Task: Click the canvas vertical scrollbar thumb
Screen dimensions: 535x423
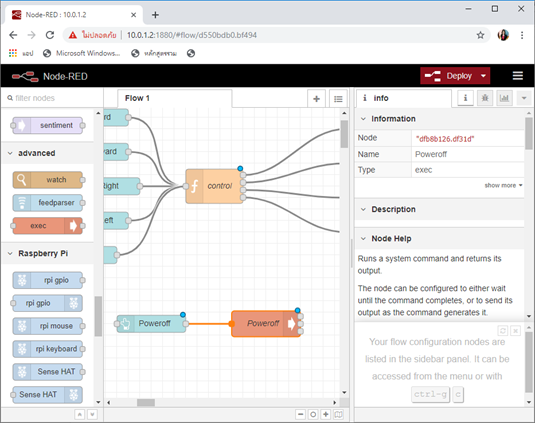Action: coord(344,134)
